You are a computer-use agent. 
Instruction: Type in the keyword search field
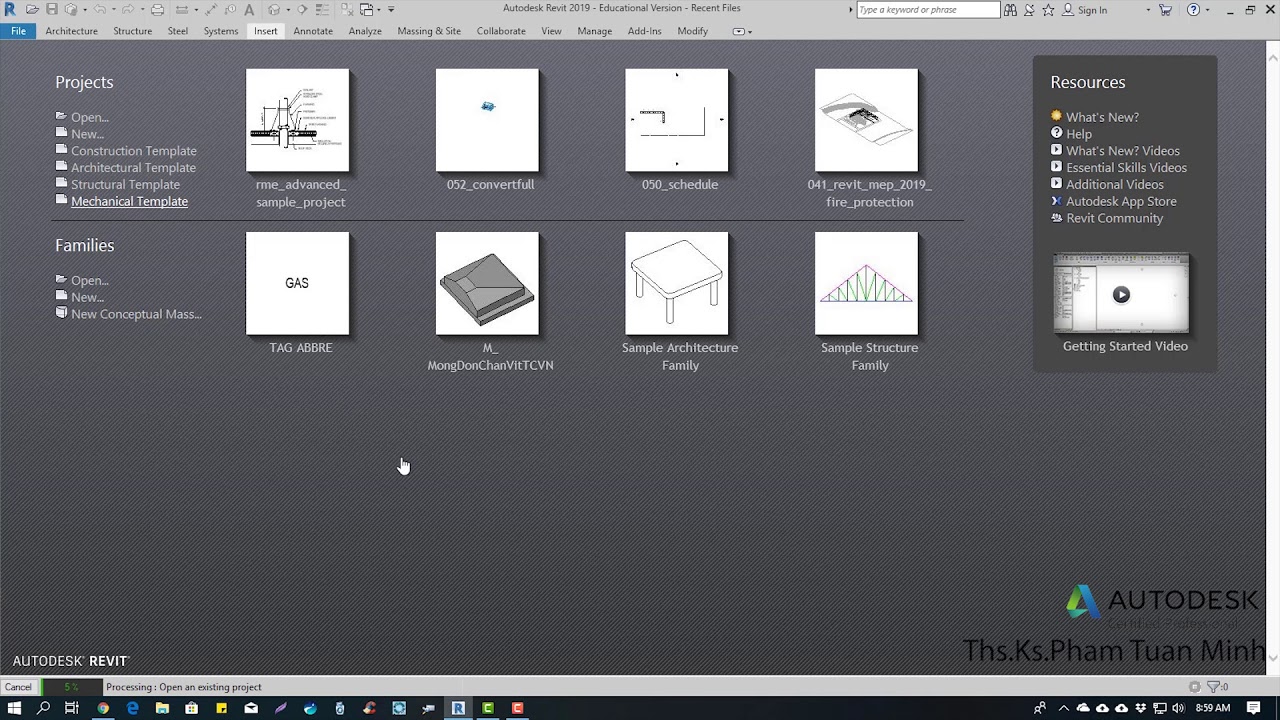coord(928,10)
